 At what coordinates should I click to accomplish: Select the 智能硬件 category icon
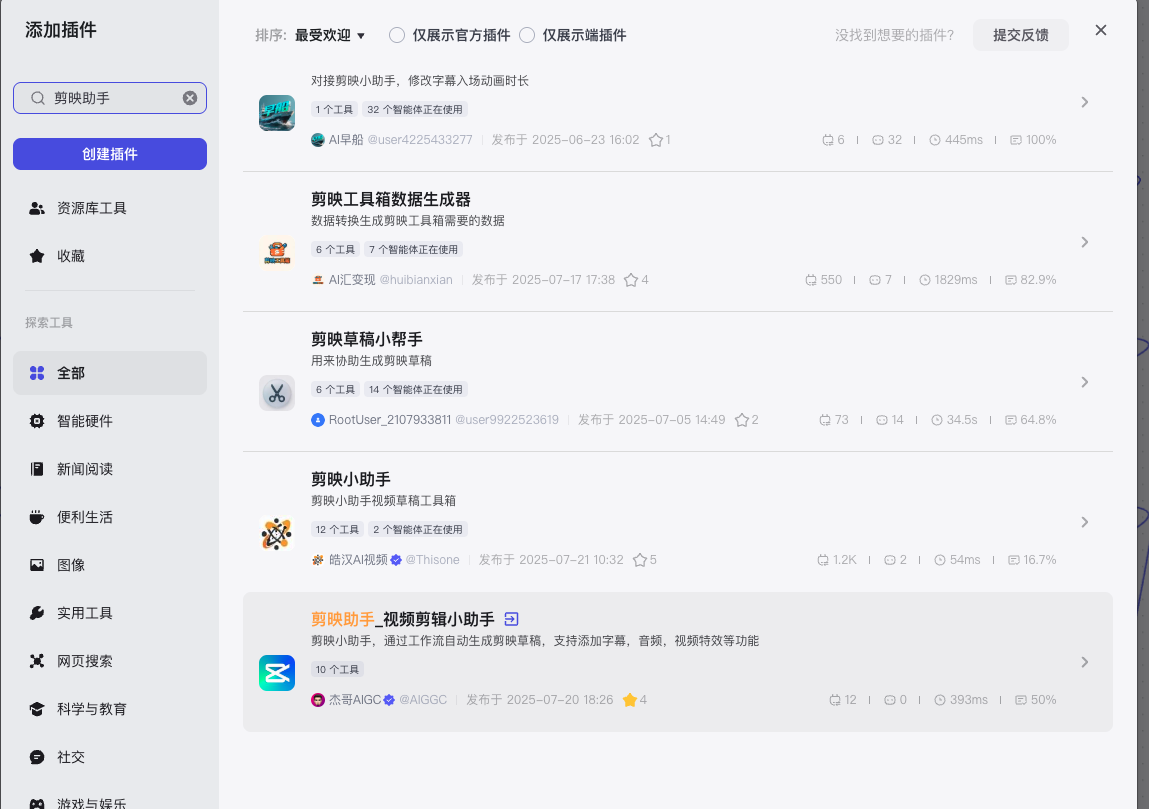[x=38, y=421]
